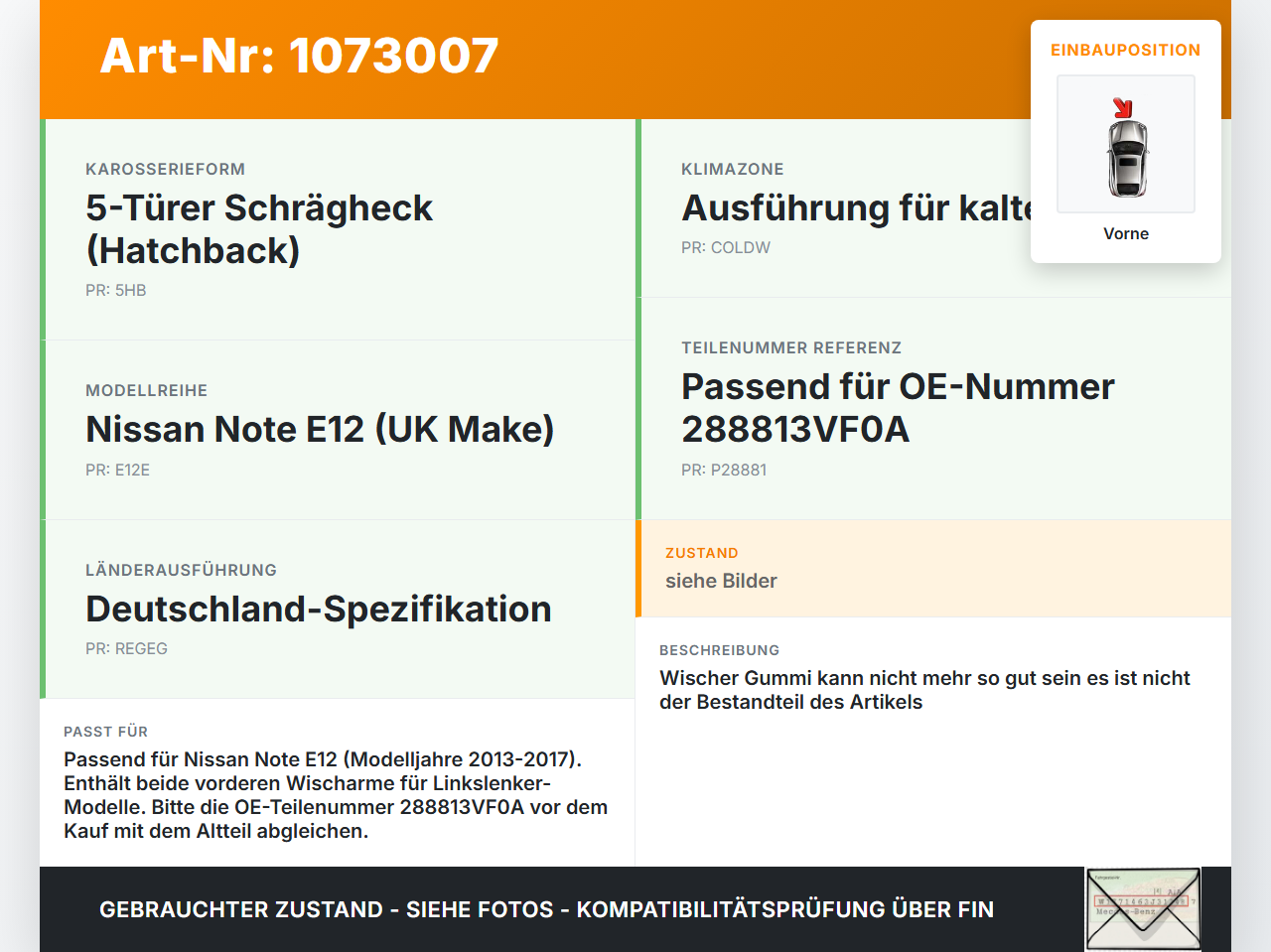Image resolution: width=1271 pixels, height=952 pixels.
Task: Select Passend für OE-Nummer 288813VF0A text
Action: pyautogui.click(x=898, y=408)
